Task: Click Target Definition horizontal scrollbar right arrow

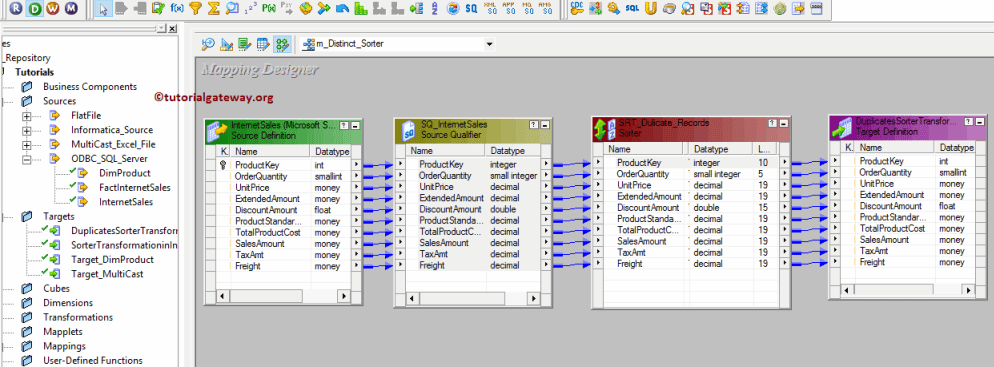Action: point(968,290)
